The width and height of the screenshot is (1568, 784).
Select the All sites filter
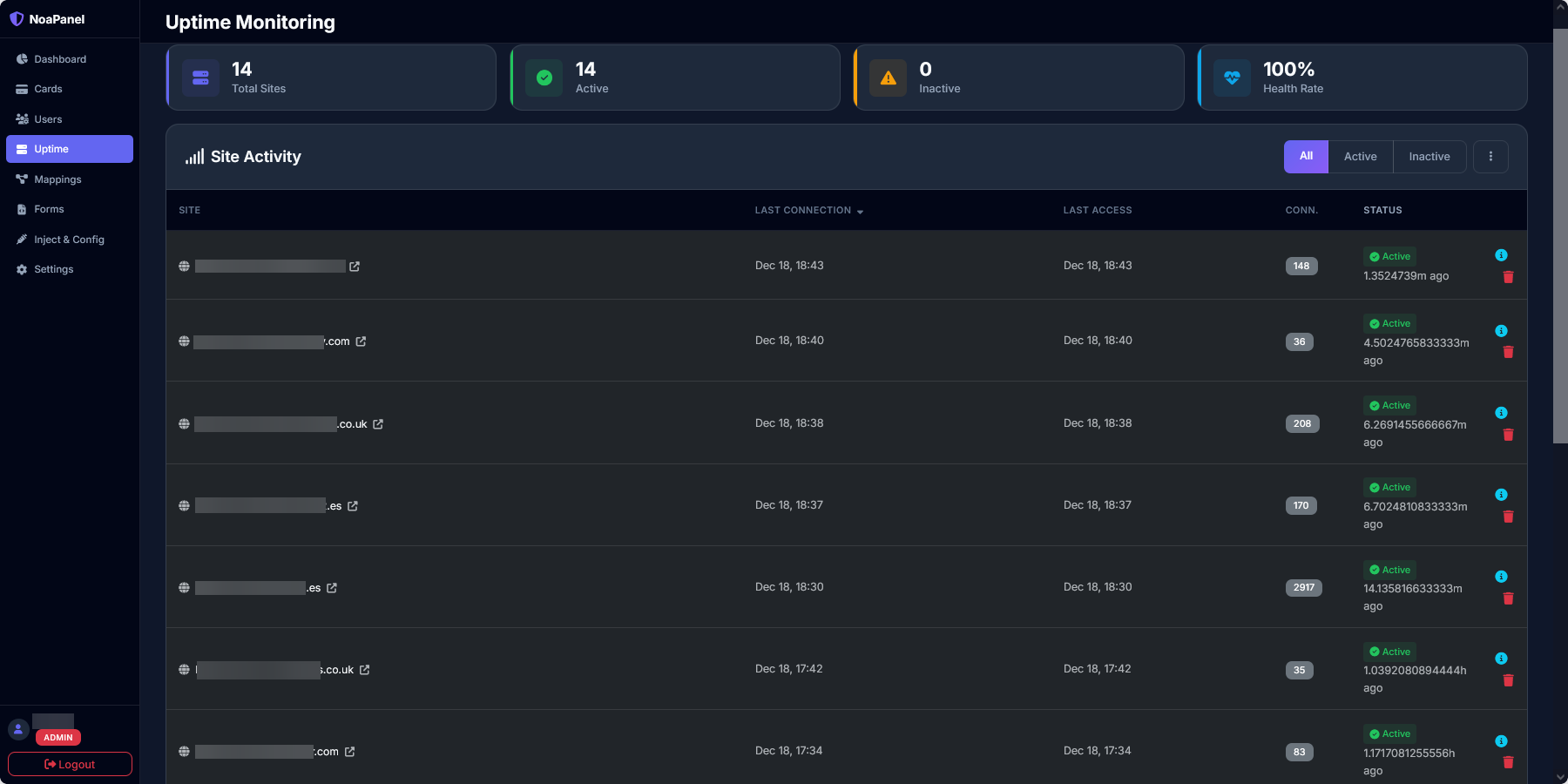1306,157
